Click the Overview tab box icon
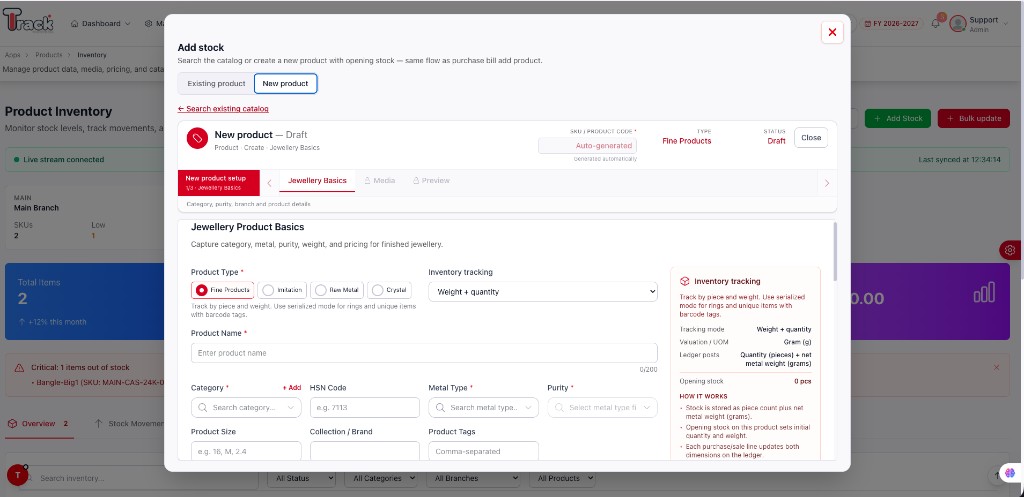1024x497 pixels. (x=12, y=423)
